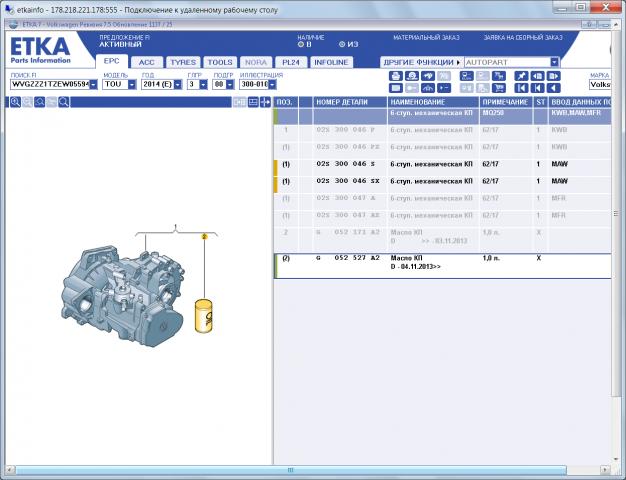Click the single left arrow back icon
The image size is (626, 480).
tap(553, 88)
